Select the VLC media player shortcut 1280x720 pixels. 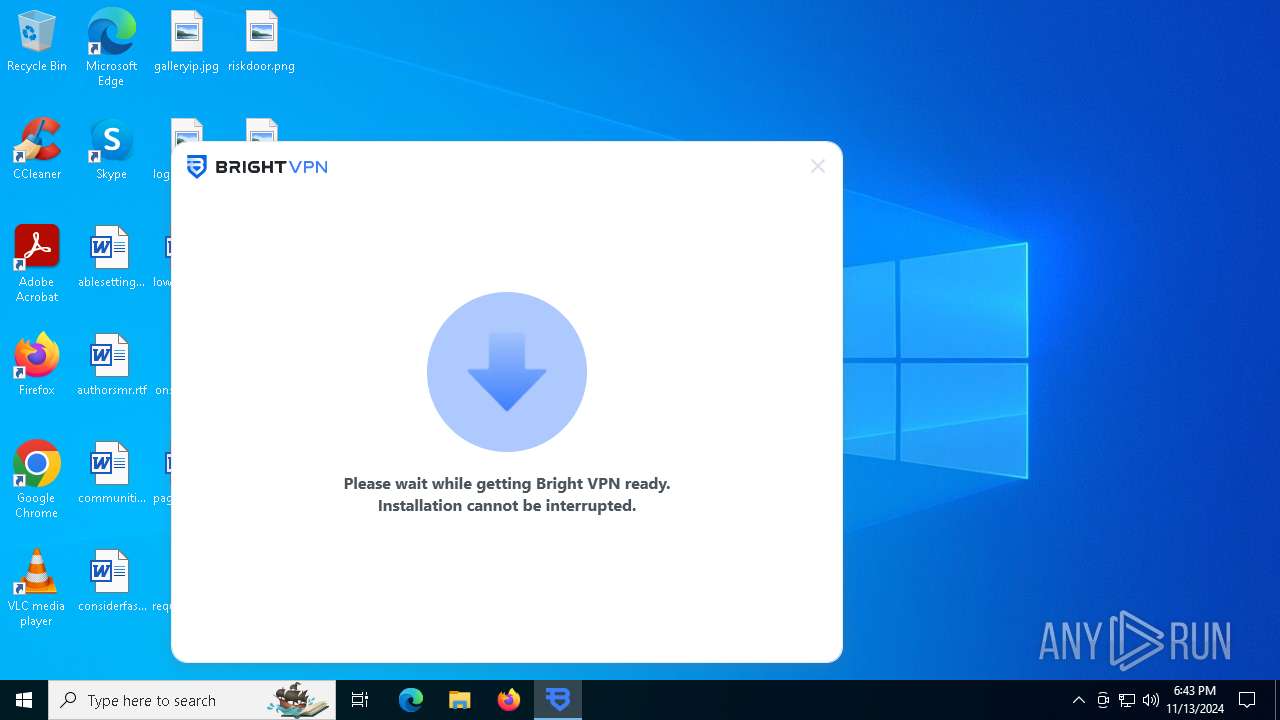[x=37, y=588]
